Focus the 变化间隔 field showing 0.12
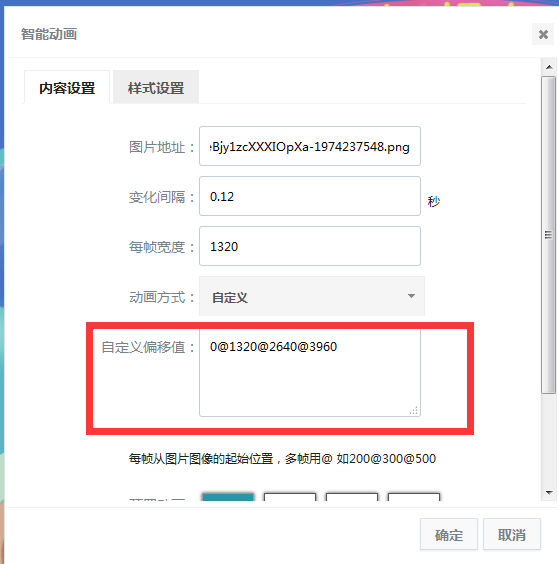The height and width of the screenshot is (564, 559). [310, 196]
